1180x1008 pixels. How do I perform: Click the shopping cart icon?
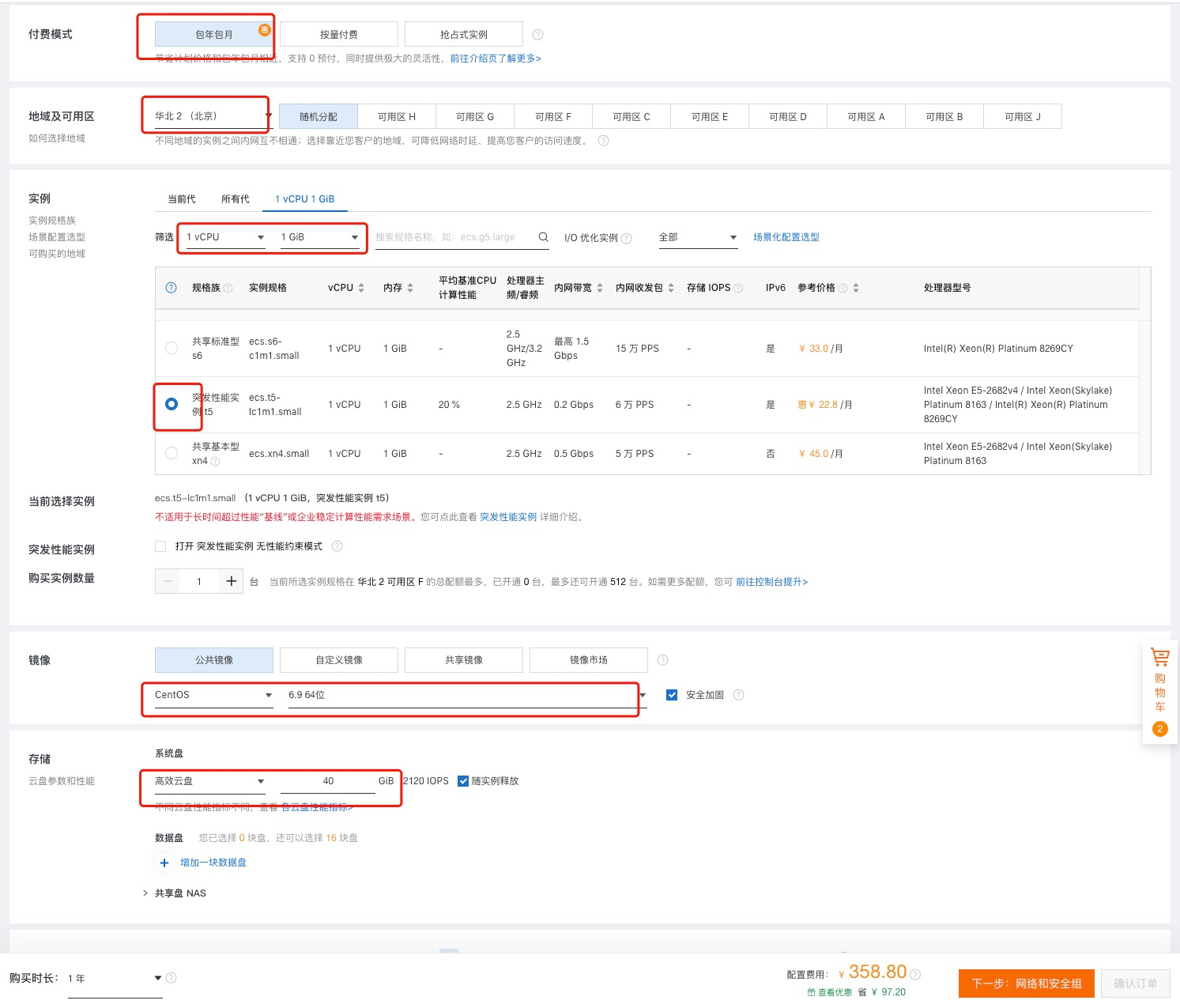tap(1159, 657)
